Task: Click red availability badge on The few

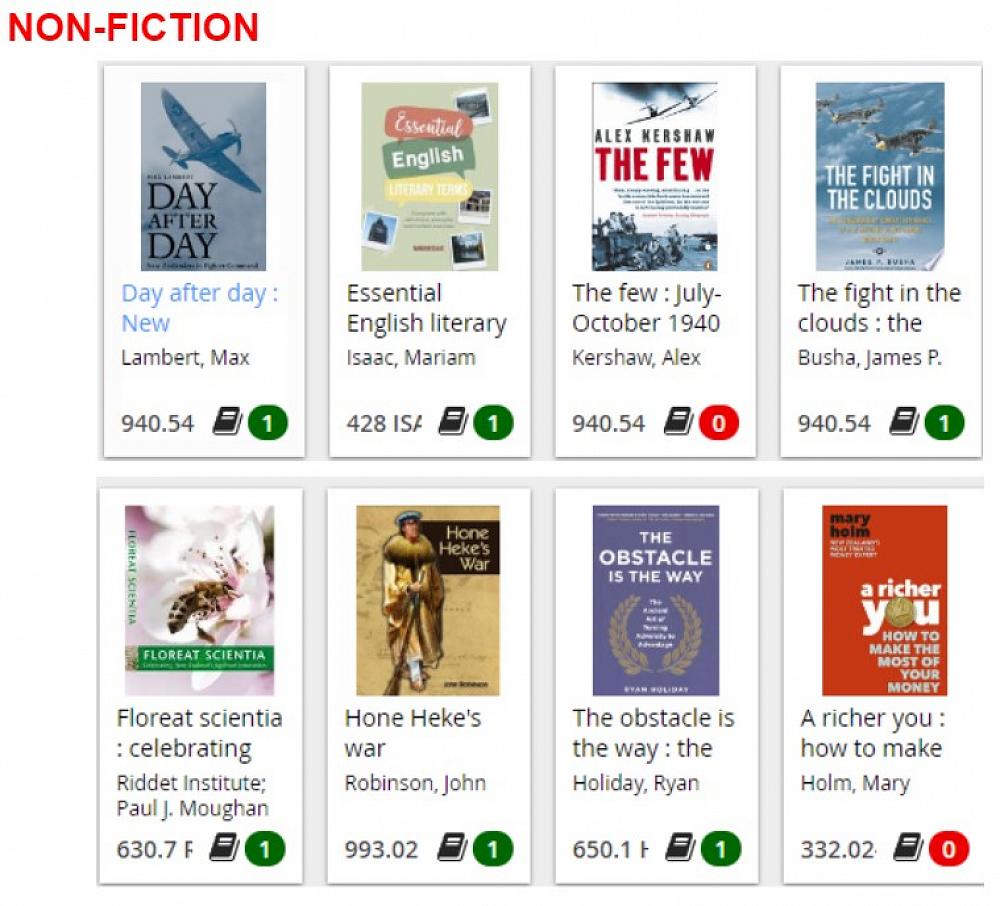Action: [x=718, y=422]
